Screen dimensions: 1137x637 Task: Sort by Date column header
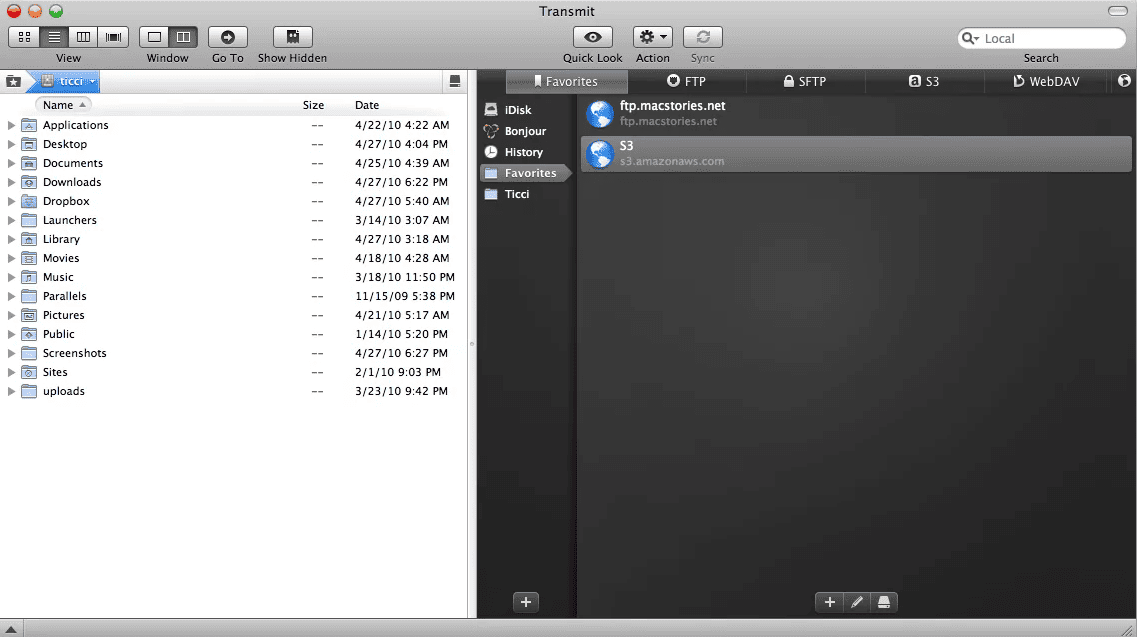367,105
